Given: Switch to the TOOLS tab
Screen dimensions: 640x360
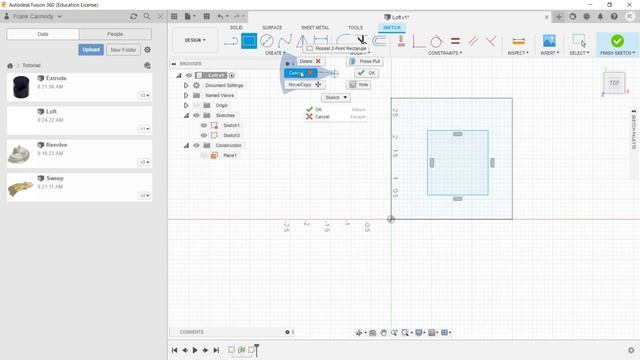Looking at the screenshot, I should [x=355, y=27].
